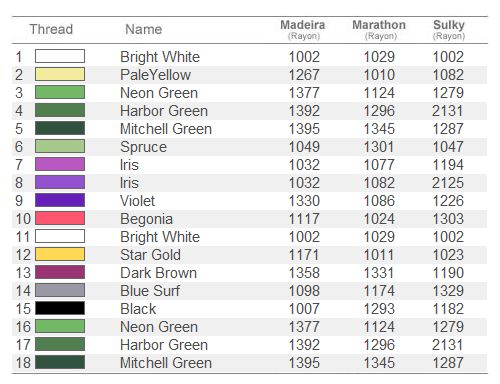This screenshot has width=500, height=384.
Task: Select the Mitchell Green name in row 5
Action: tap(166, 129)
